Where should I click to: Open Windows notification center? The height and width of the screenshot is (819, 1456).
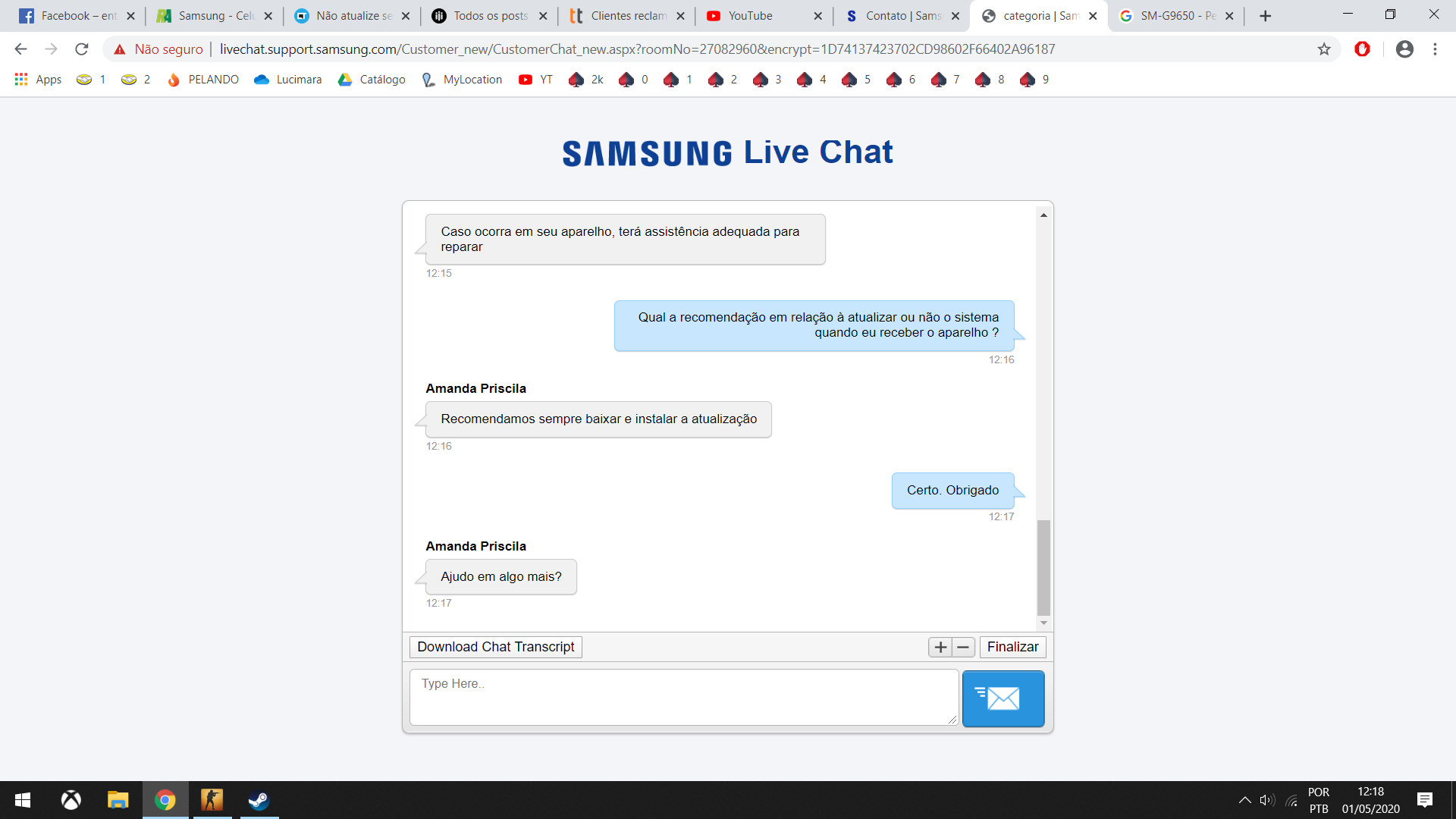[x=1425, y=800]
